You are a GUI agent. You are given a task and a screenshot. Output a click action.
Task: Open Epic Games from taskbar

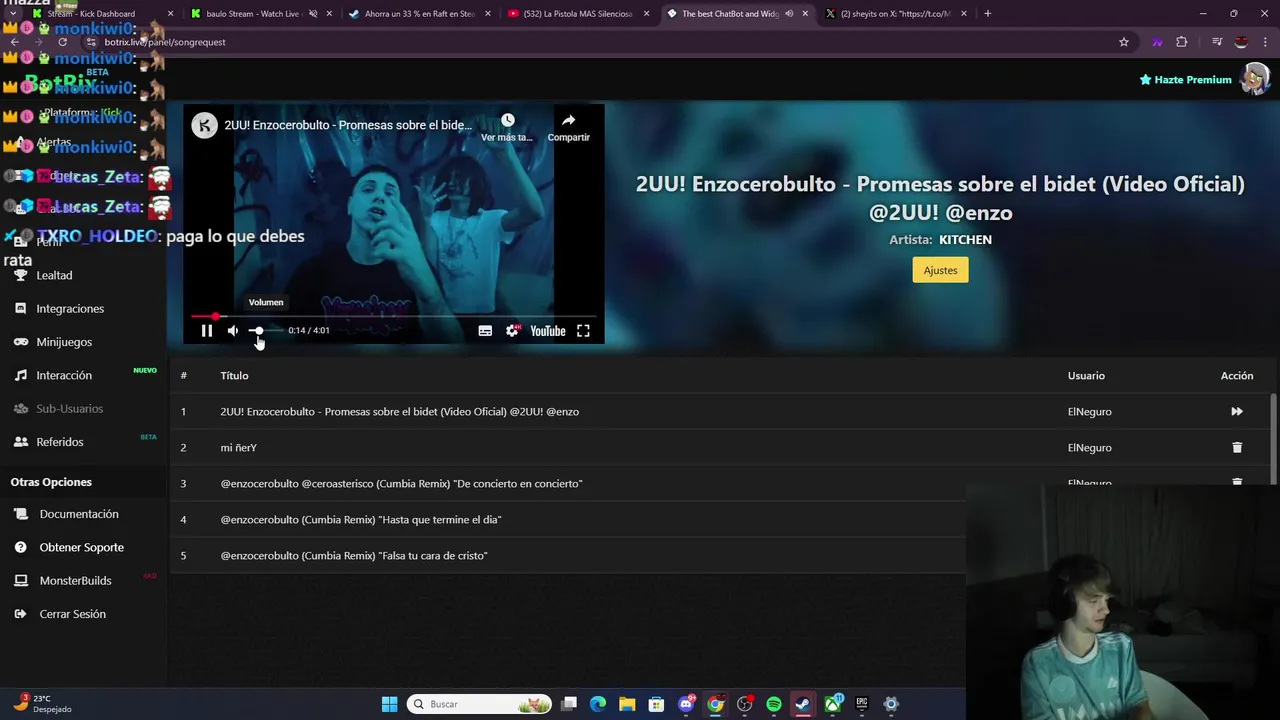click(862, 704)
